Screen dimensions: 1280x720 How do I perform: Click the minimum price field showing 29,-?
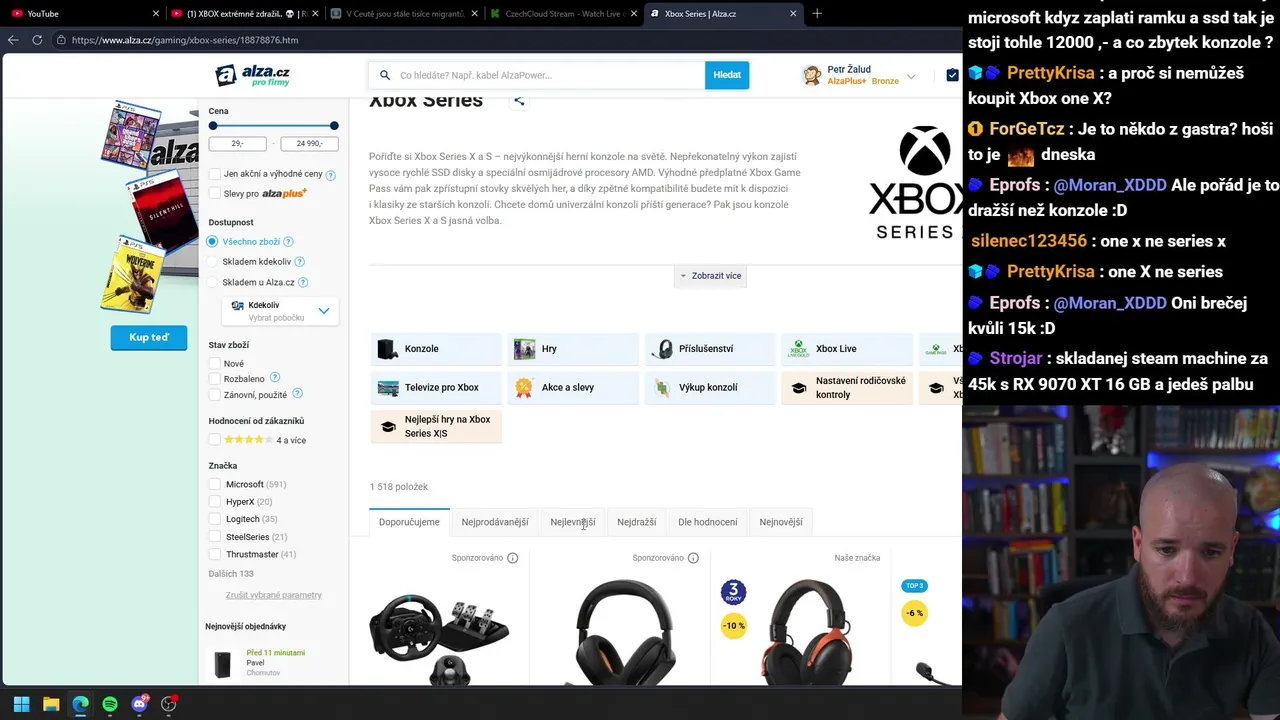tap(238, 144)
